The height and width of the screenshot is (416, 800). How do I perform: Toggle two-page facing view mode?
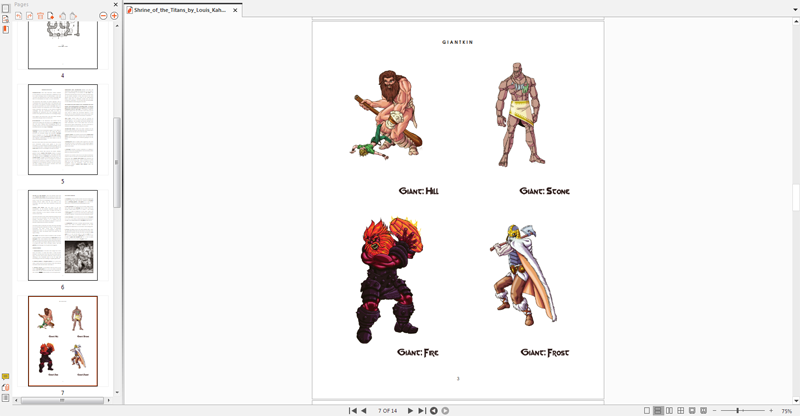pyautogui.click(x=669, y=411)
